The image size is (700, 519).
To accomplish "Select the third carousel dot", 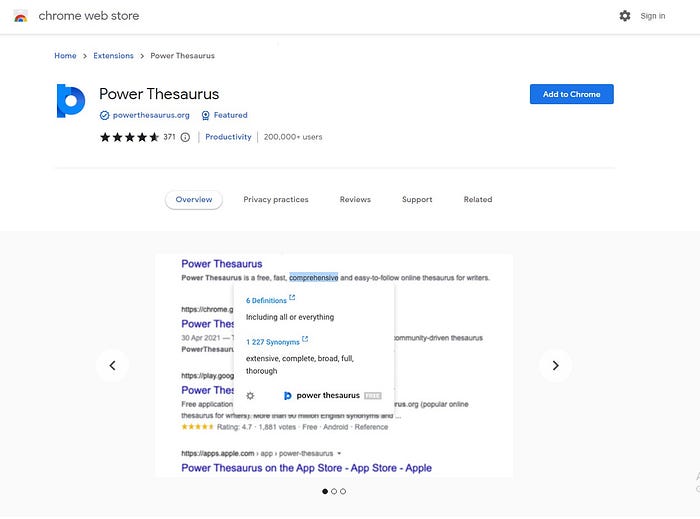I will coord(343,491).
